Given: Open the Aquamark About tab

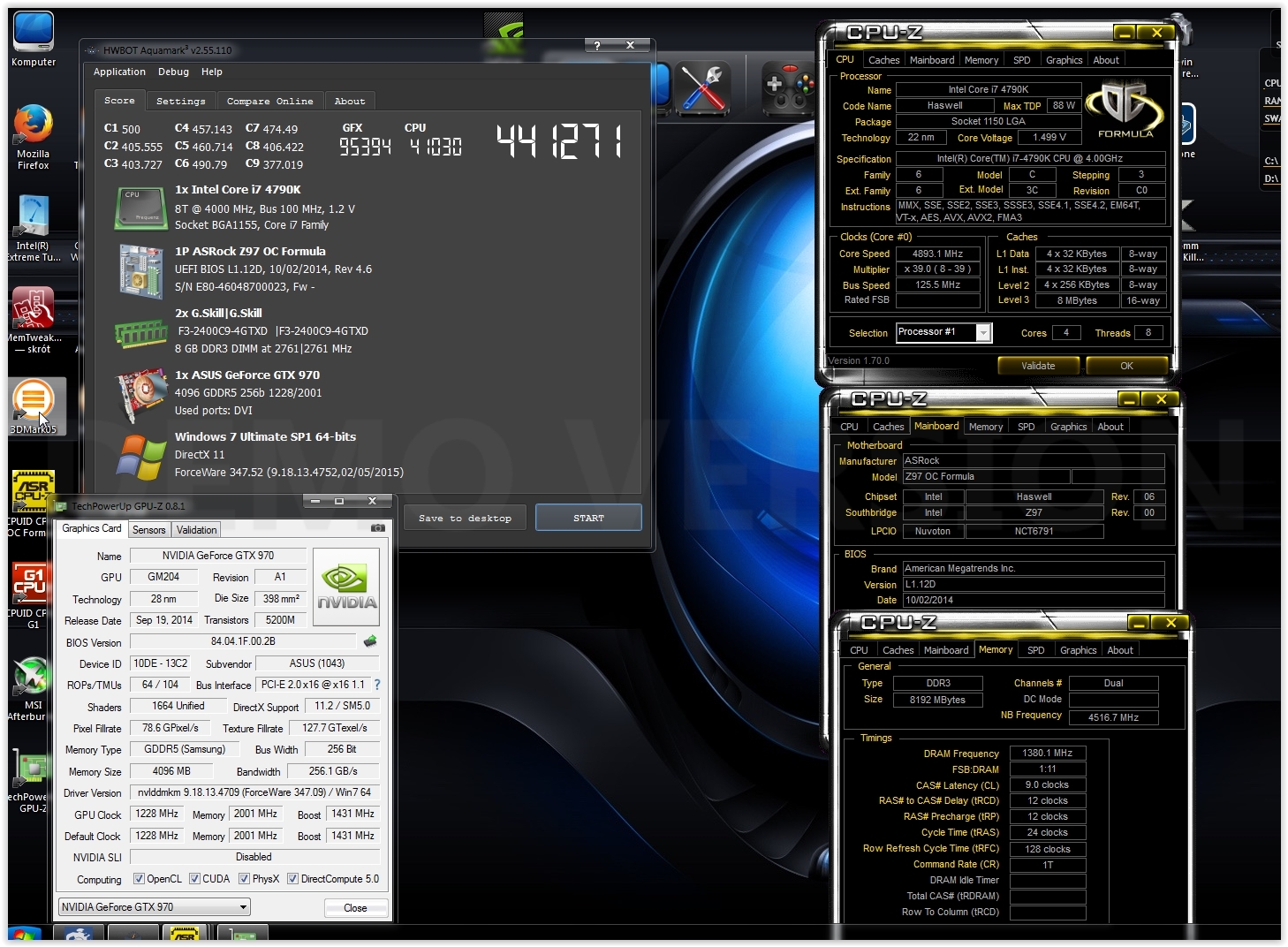Looking at the screenshot, I should point(350,102).
